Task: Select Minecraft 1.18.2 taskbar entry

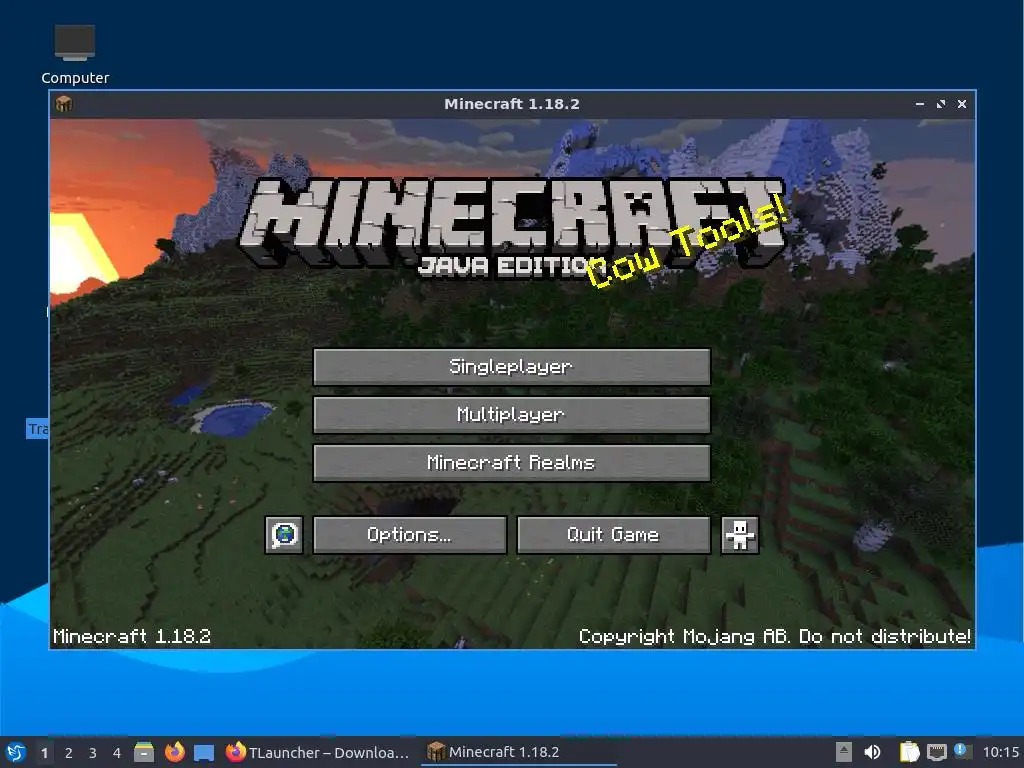Action: [519, 752]
